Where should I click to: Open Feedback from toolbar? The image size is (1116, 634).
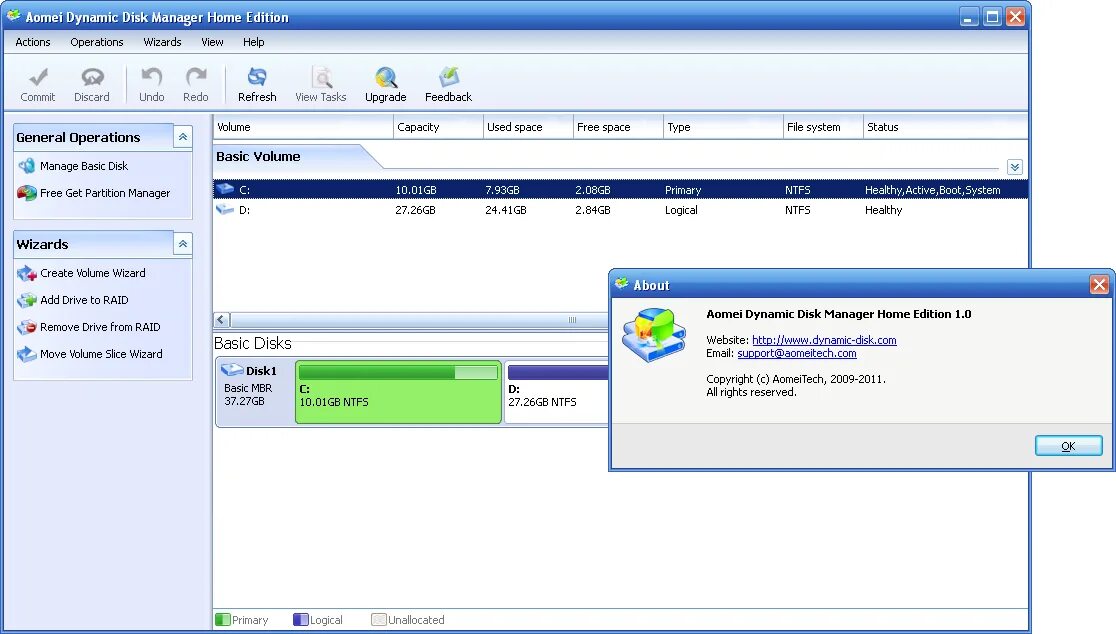[448, 85]
